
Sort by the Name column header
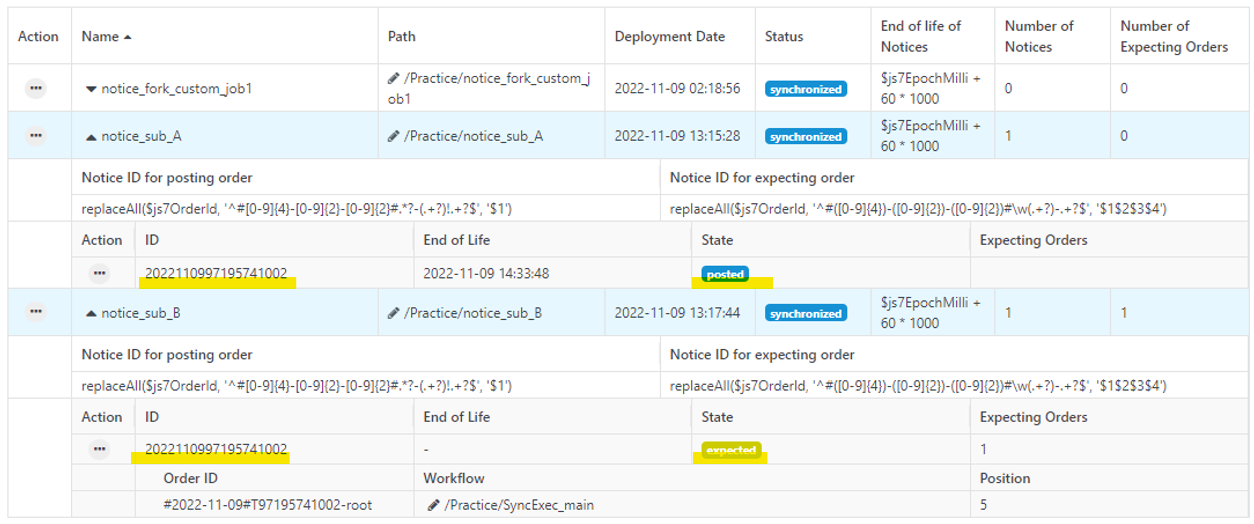point(100,36)
